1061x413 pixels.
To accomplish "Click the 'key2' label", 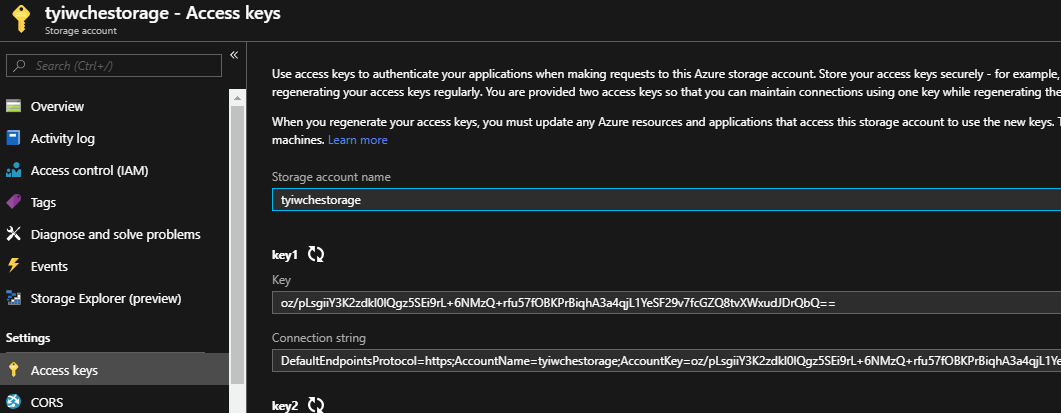I will pos(285,406).
